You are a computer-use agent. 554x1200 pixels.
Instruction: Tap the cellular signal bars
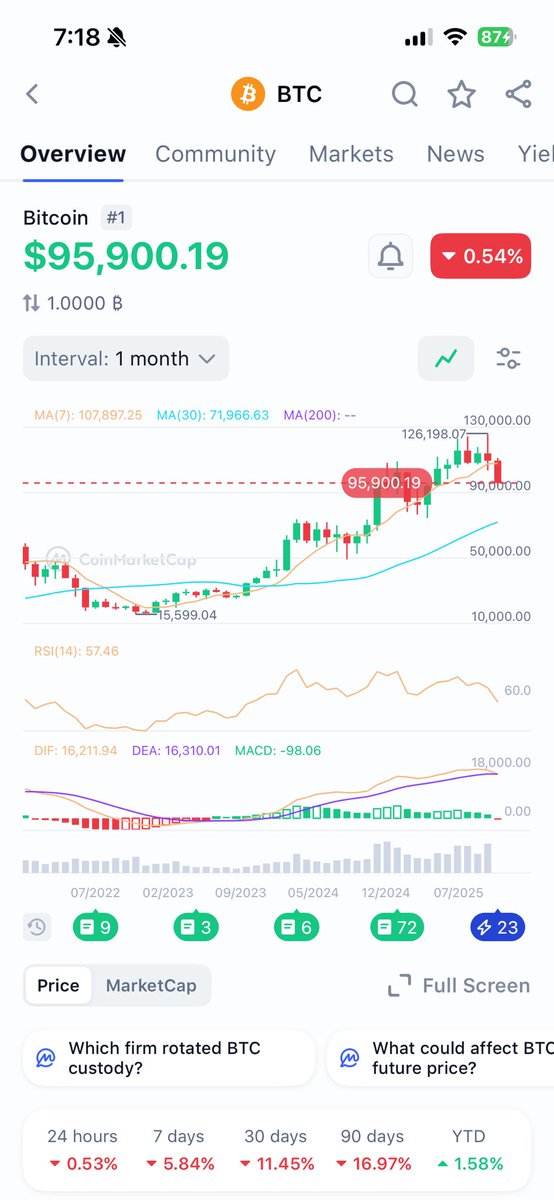(417, 38)
